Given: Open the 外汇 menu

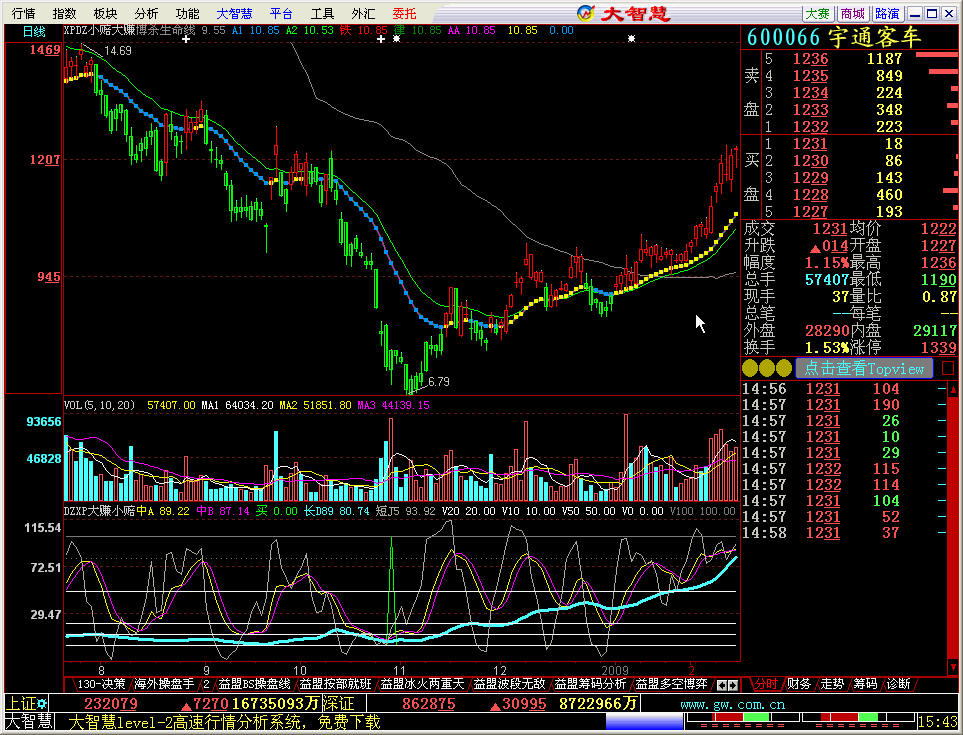Looking at the screenshot, I should 364,14.
